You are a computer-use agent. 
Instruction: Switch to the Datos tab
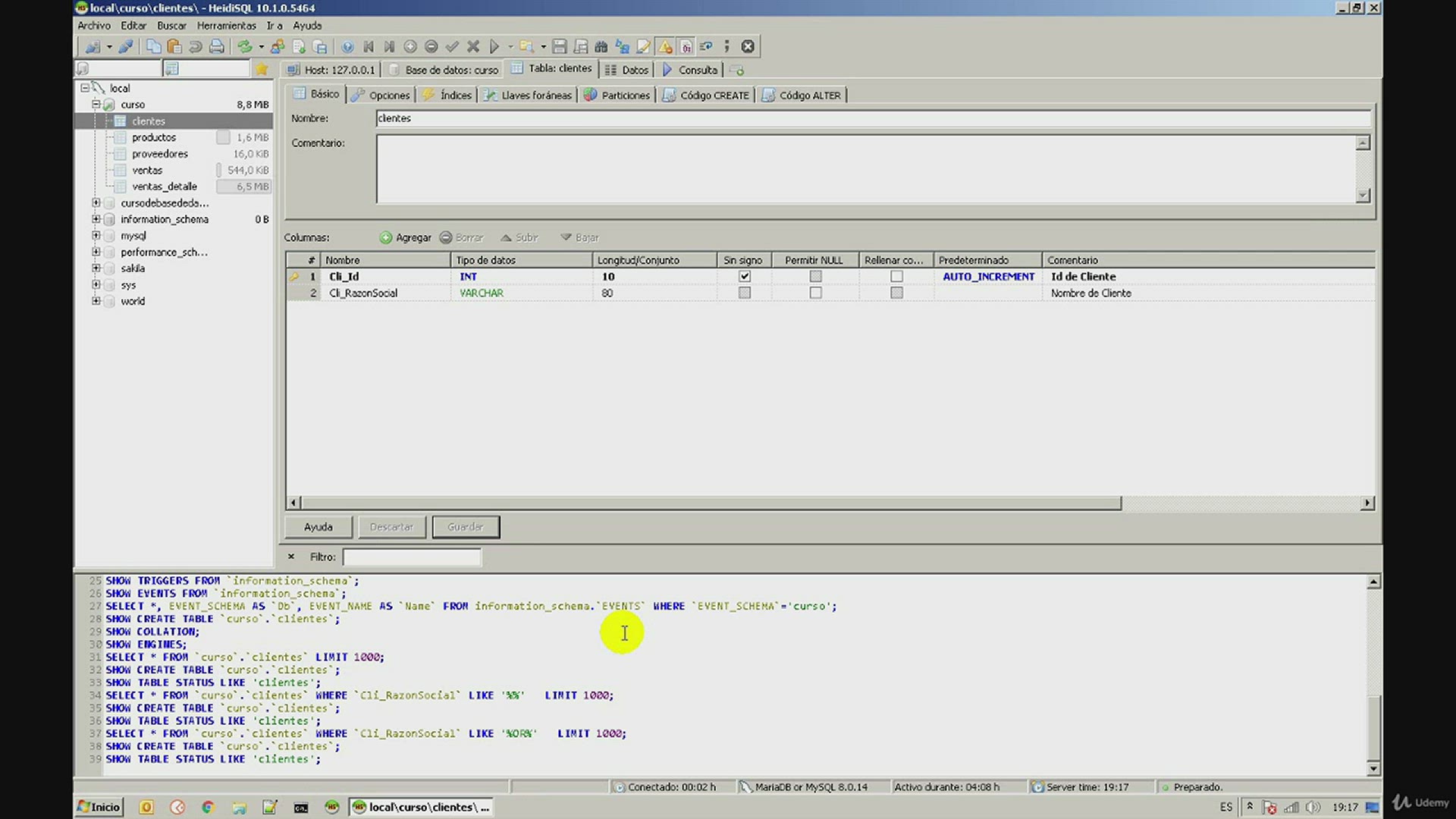627,70
